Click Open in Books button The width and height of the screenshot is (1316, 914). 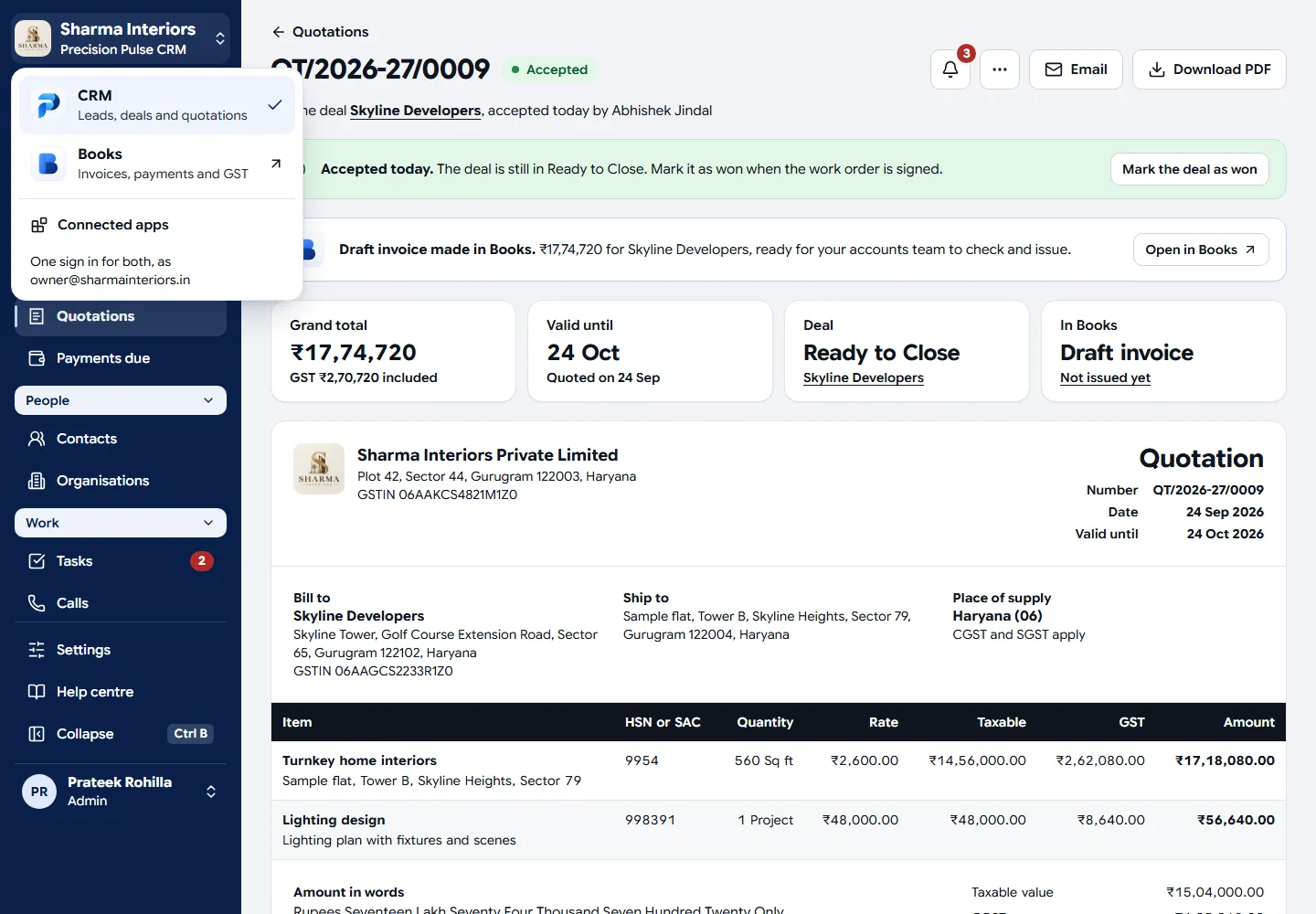coord(1201,250)
